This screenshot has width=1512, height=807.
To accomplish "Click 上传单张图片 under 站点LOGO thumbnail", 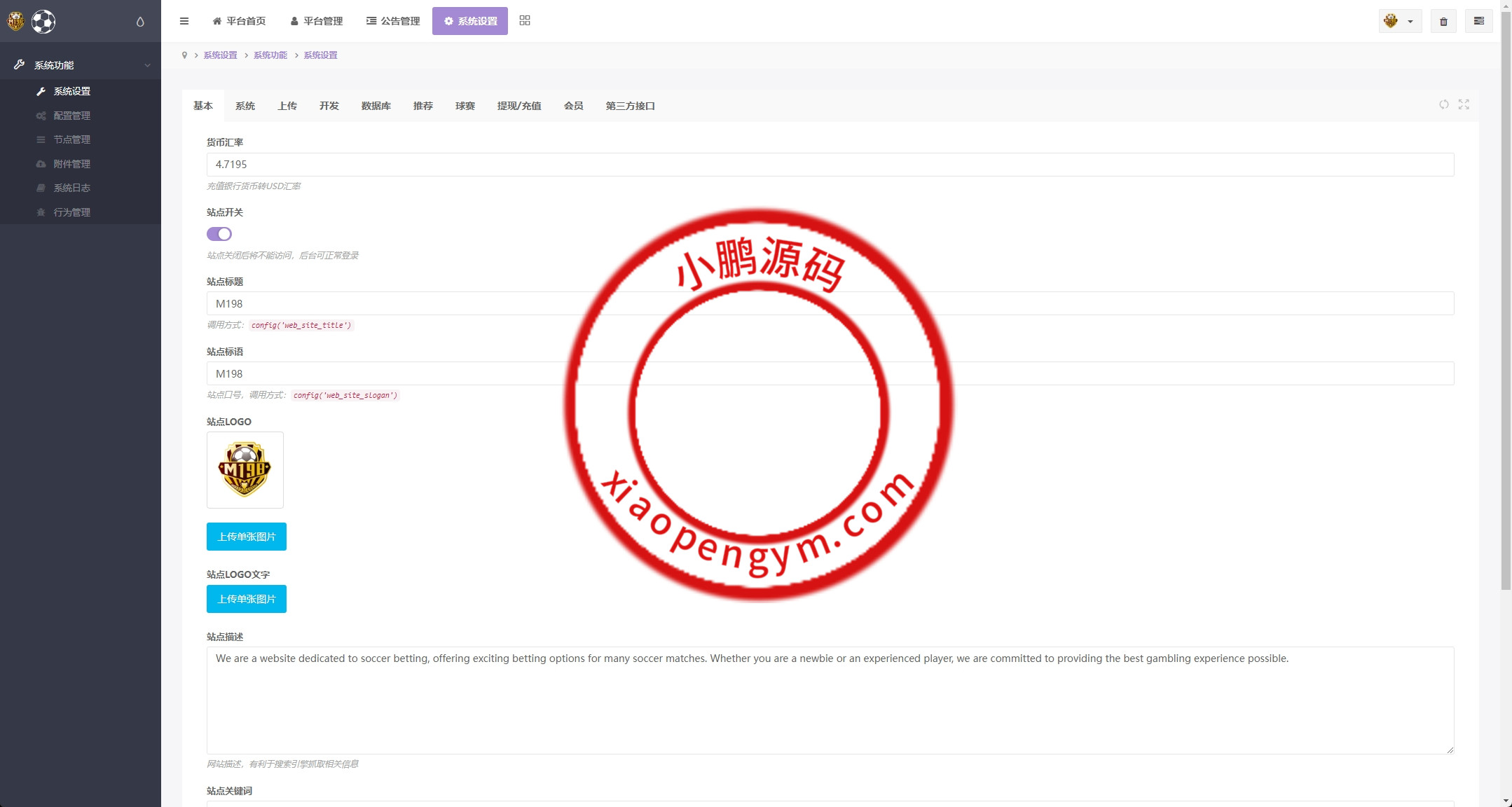I will click(x=246, y=537).
